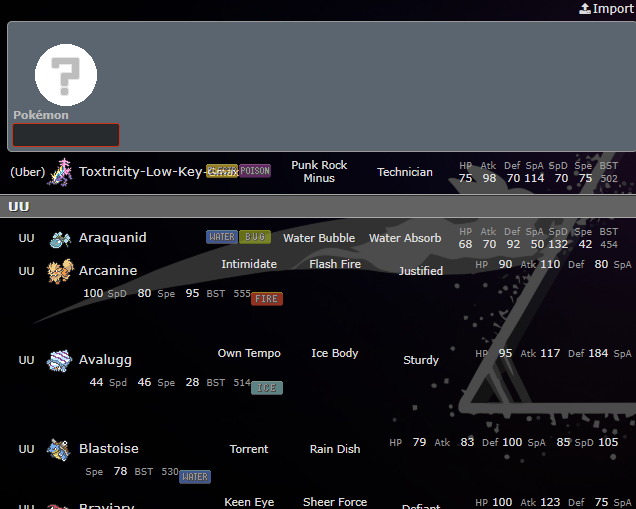The width and height of the screenshot is (636, 509).
Task: Click the Blastoise sprite icon
Action: click(x=59, y=449)
